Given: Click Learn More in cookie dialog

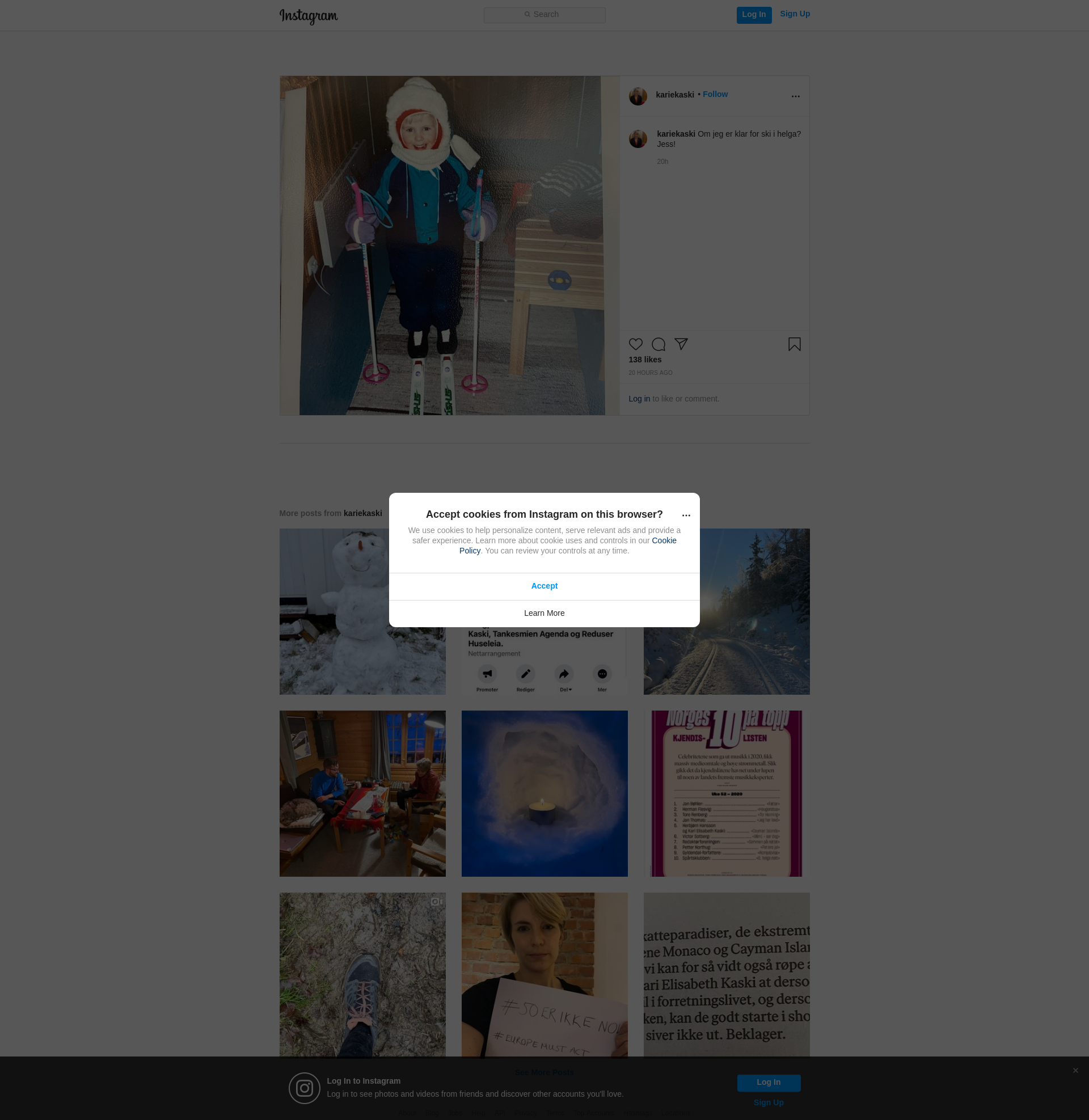Looking at the screenshot, I should click(x=544, y=613).
